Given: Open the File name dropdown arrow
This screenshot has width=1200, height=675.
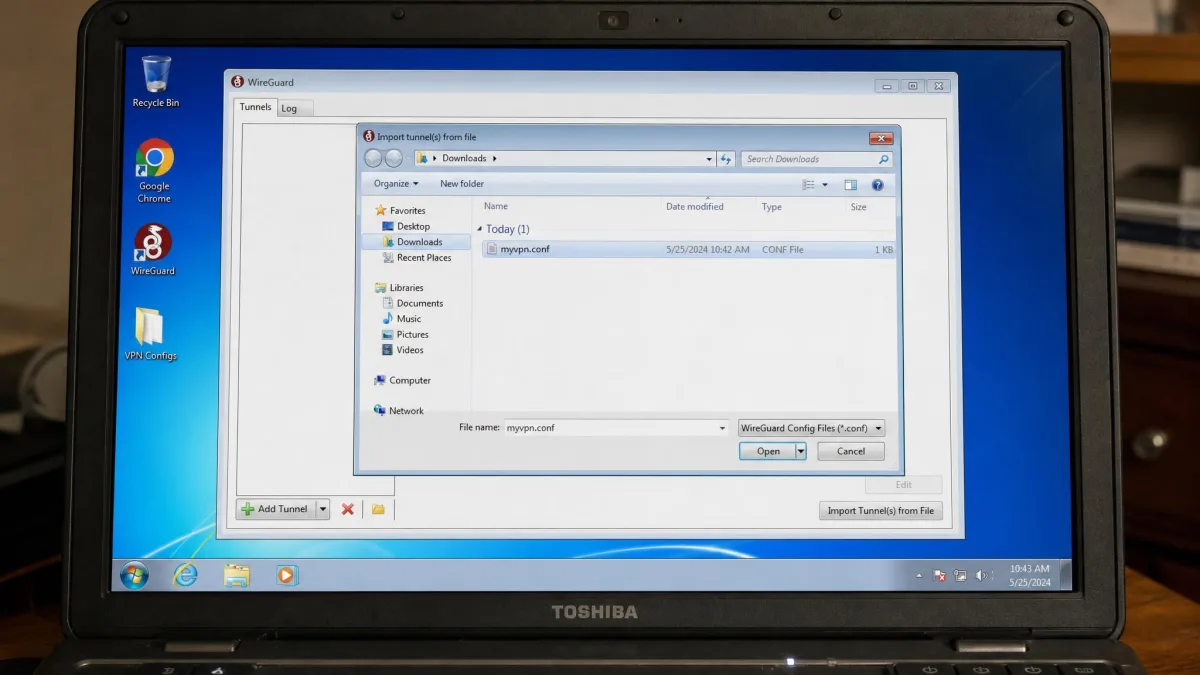Looking at the screenshot, I should click(723, 428).
